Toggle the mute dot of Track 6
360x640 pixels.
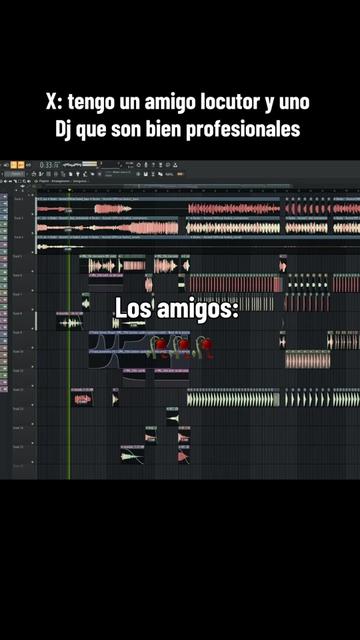[33, 290]
